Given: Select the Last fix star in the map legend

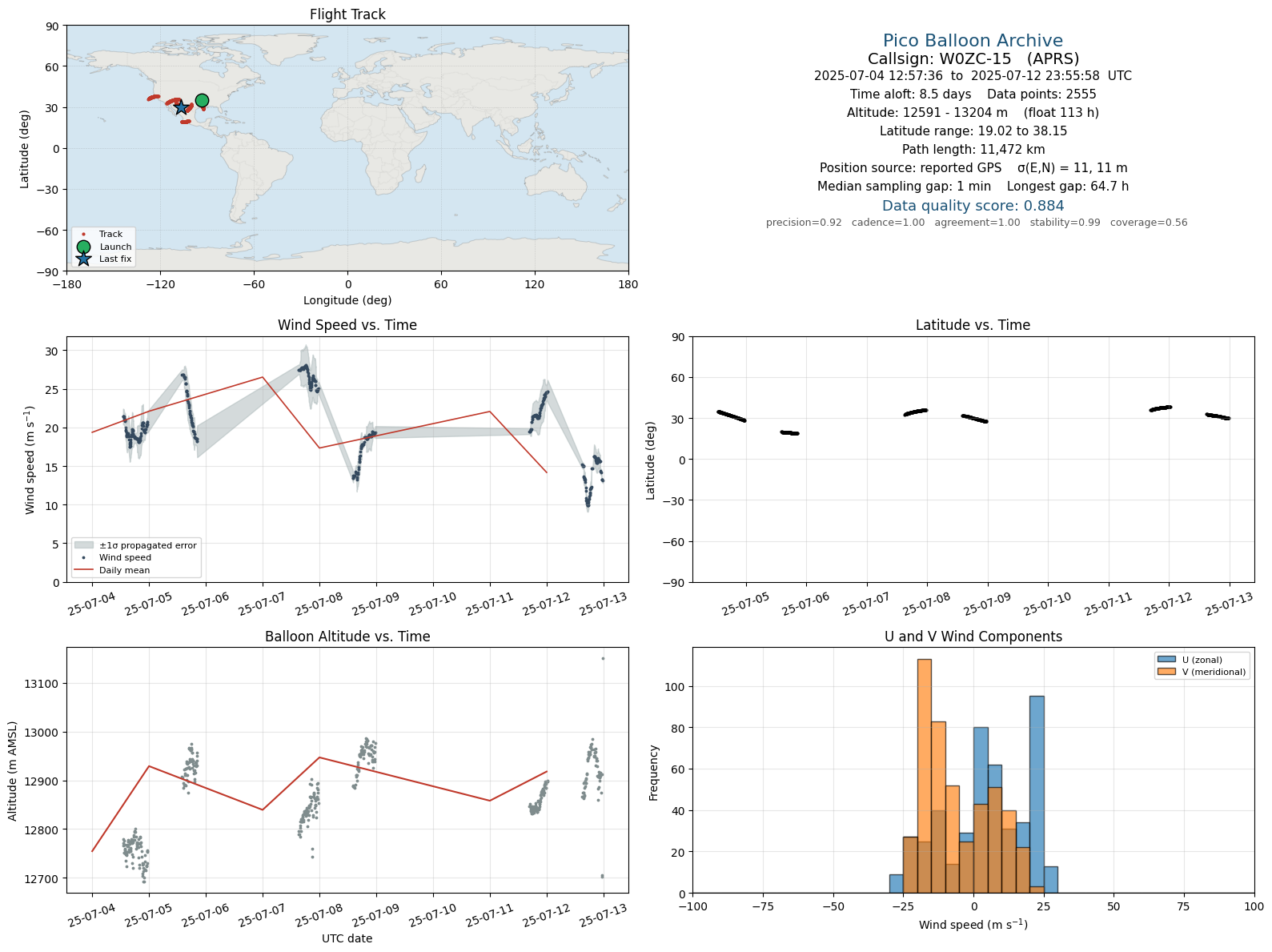Looking at the screenshot, I should point(84,259).
